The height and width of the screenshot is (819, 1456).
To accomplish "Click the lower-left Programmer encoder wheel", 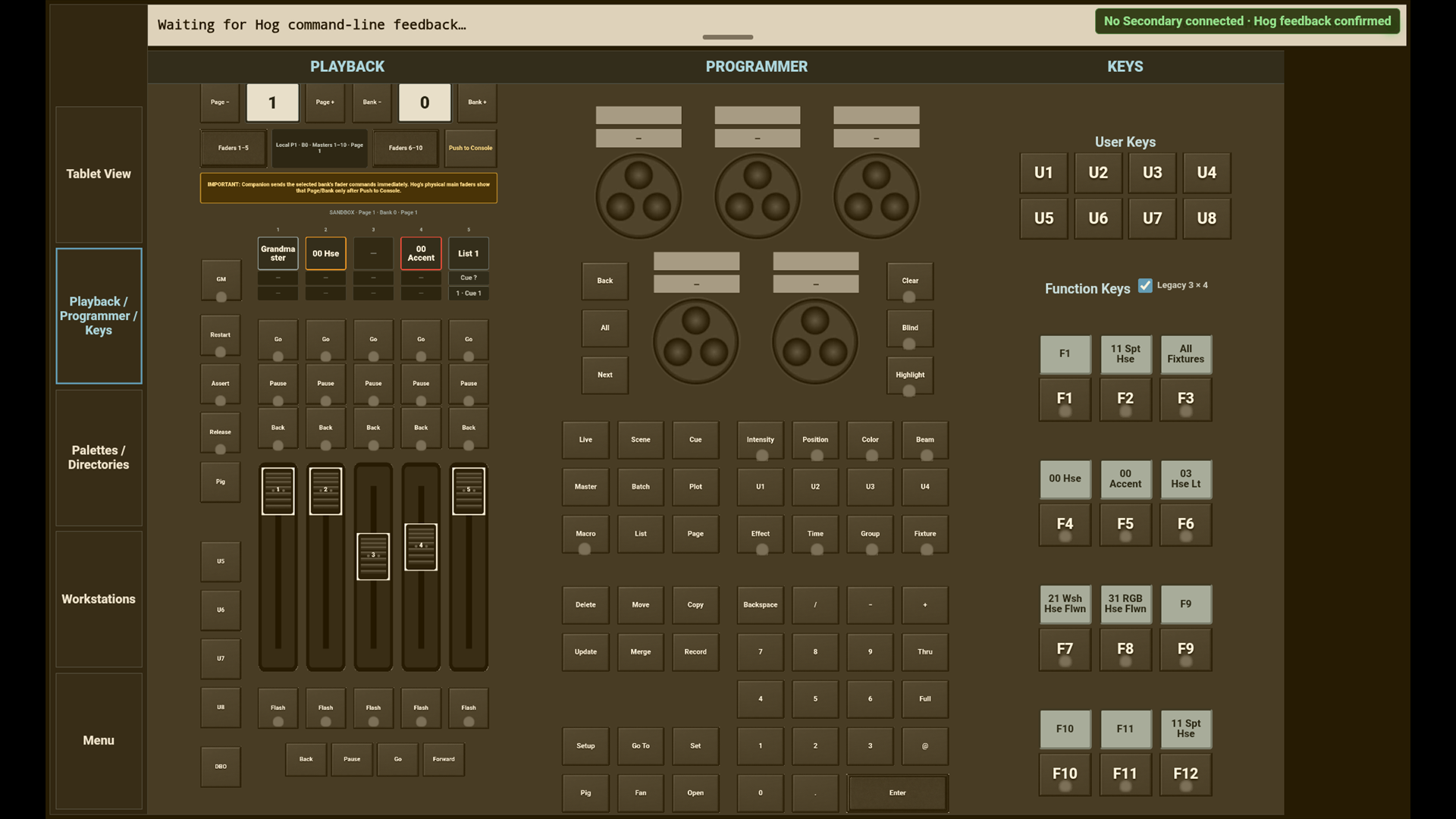I will tap(696, 341).
